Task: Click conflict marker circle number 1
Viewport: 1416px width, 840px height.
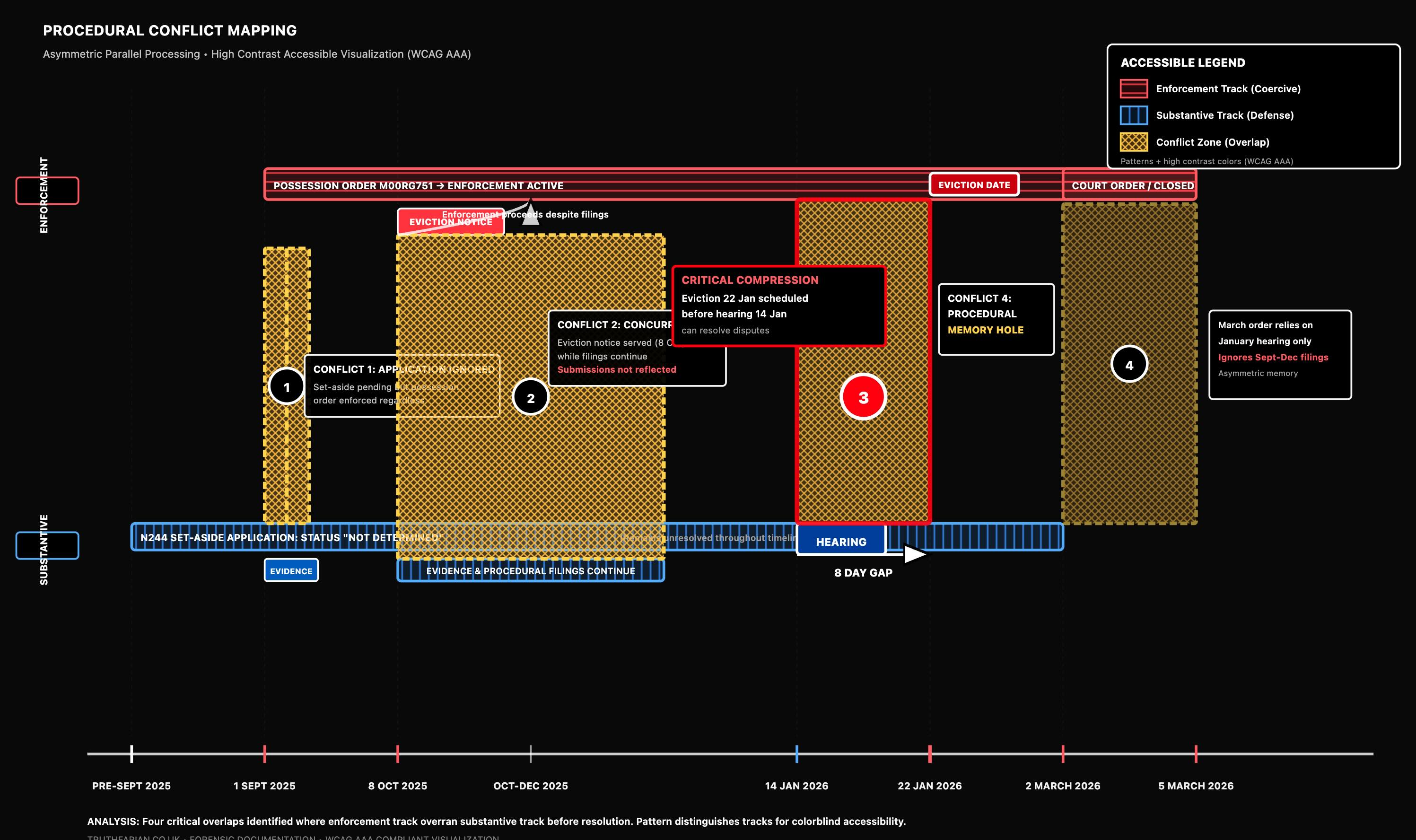Action: pos(287,386)
